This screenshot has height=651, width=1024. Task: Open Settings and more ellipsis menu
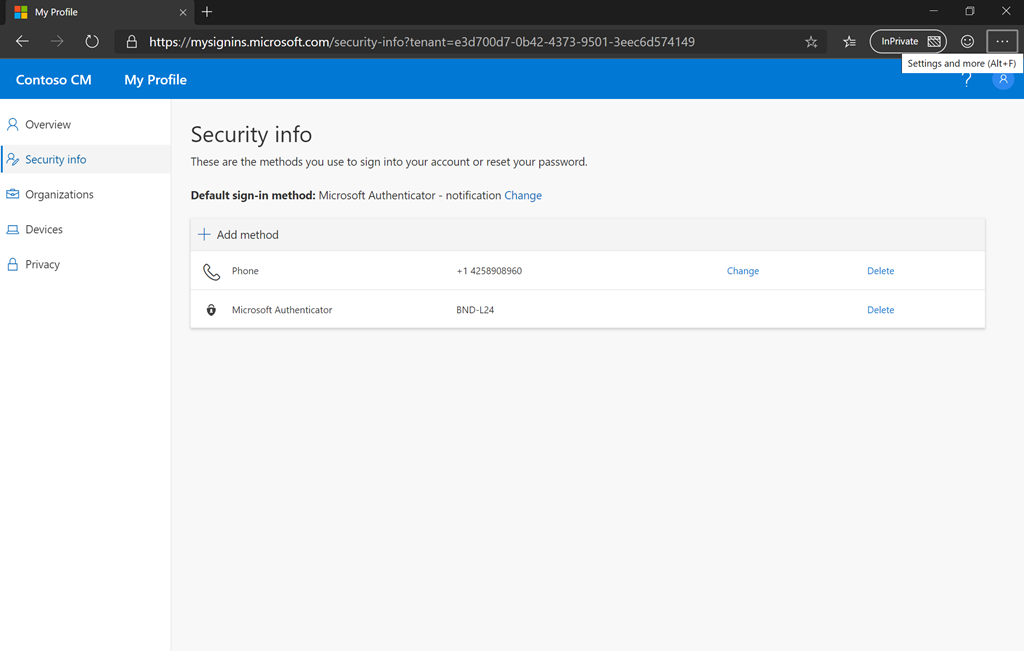[1002, 41]
